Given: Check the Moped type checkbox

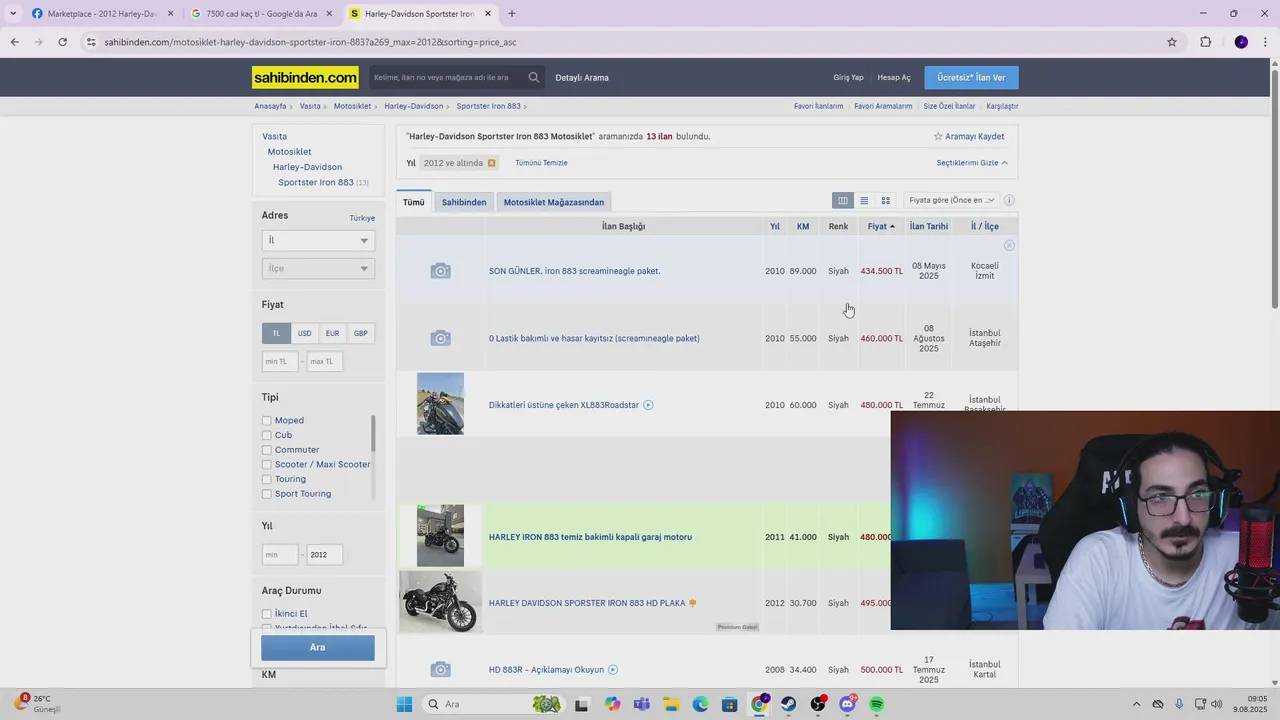Looking at the screenshot, I should (x=267, y=421).
